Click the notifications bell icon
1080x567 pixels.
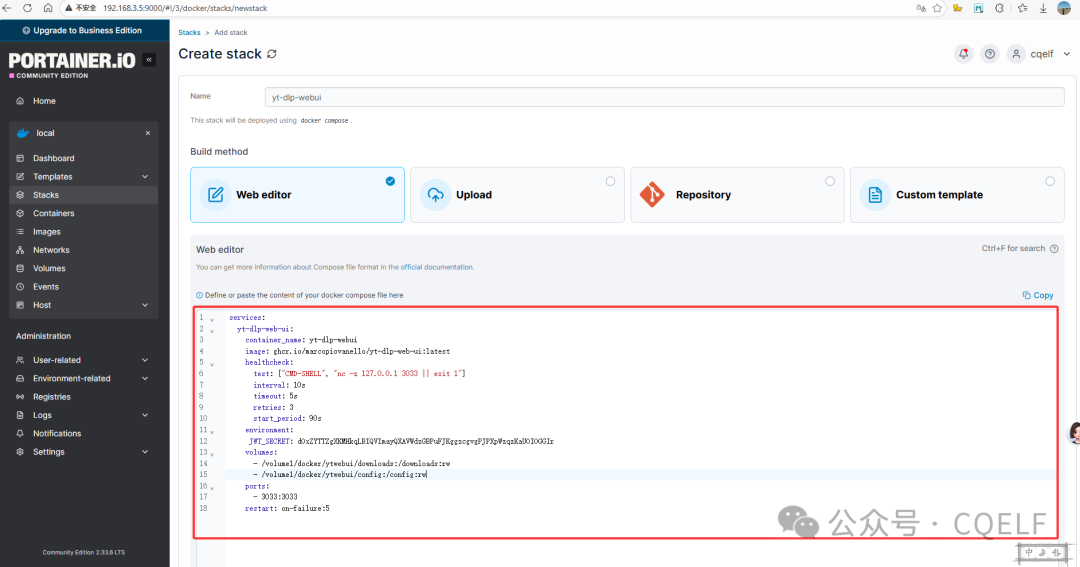pyautogui.click(x=963, y=54)
